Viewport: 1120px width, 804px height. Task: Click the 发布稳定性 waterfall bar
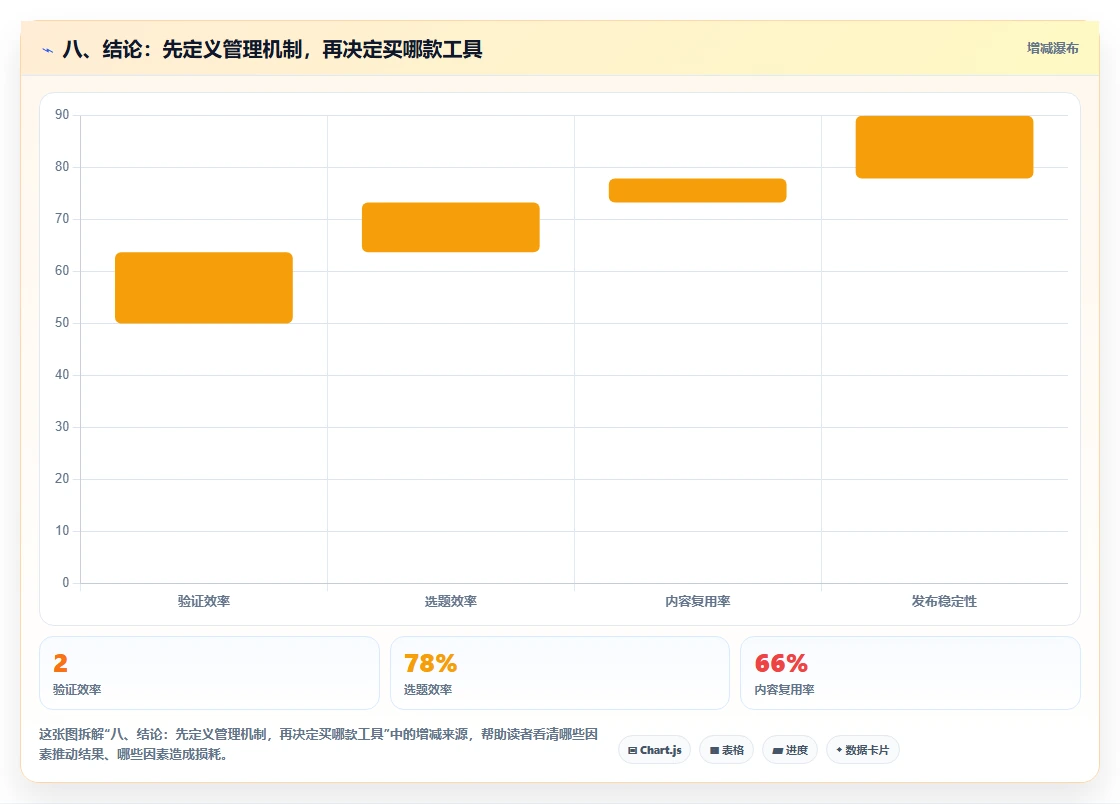944,147
